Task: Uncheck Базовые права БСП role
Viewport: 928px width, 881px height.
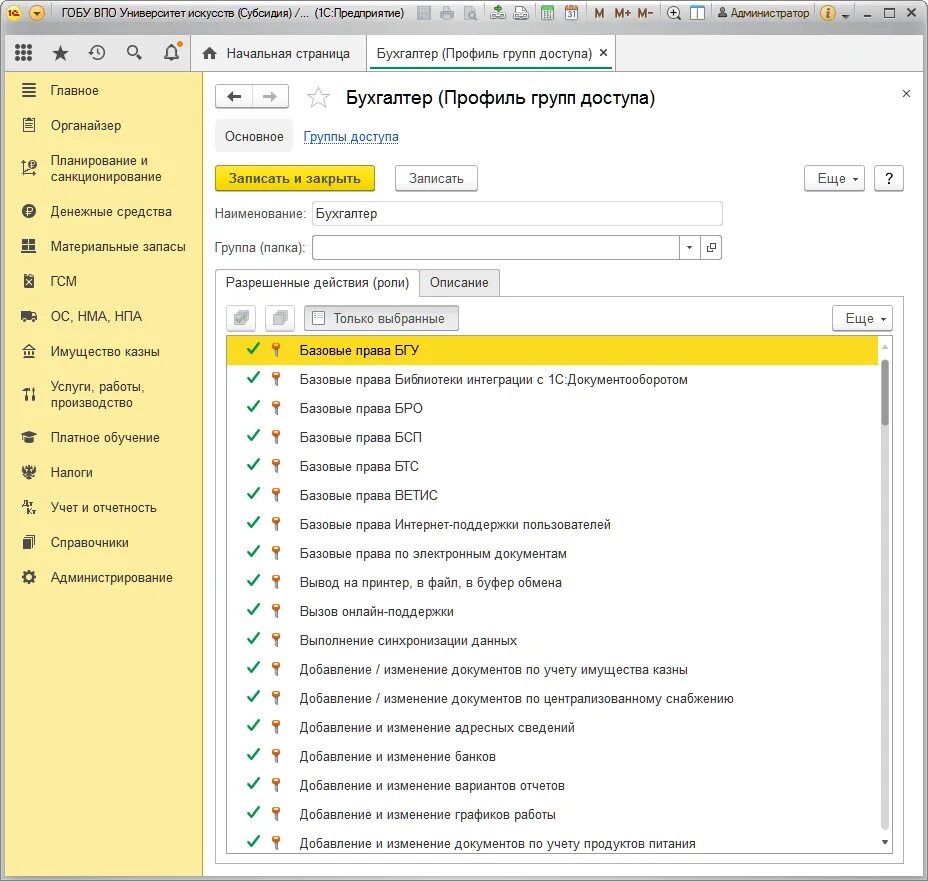Action: 253,436
